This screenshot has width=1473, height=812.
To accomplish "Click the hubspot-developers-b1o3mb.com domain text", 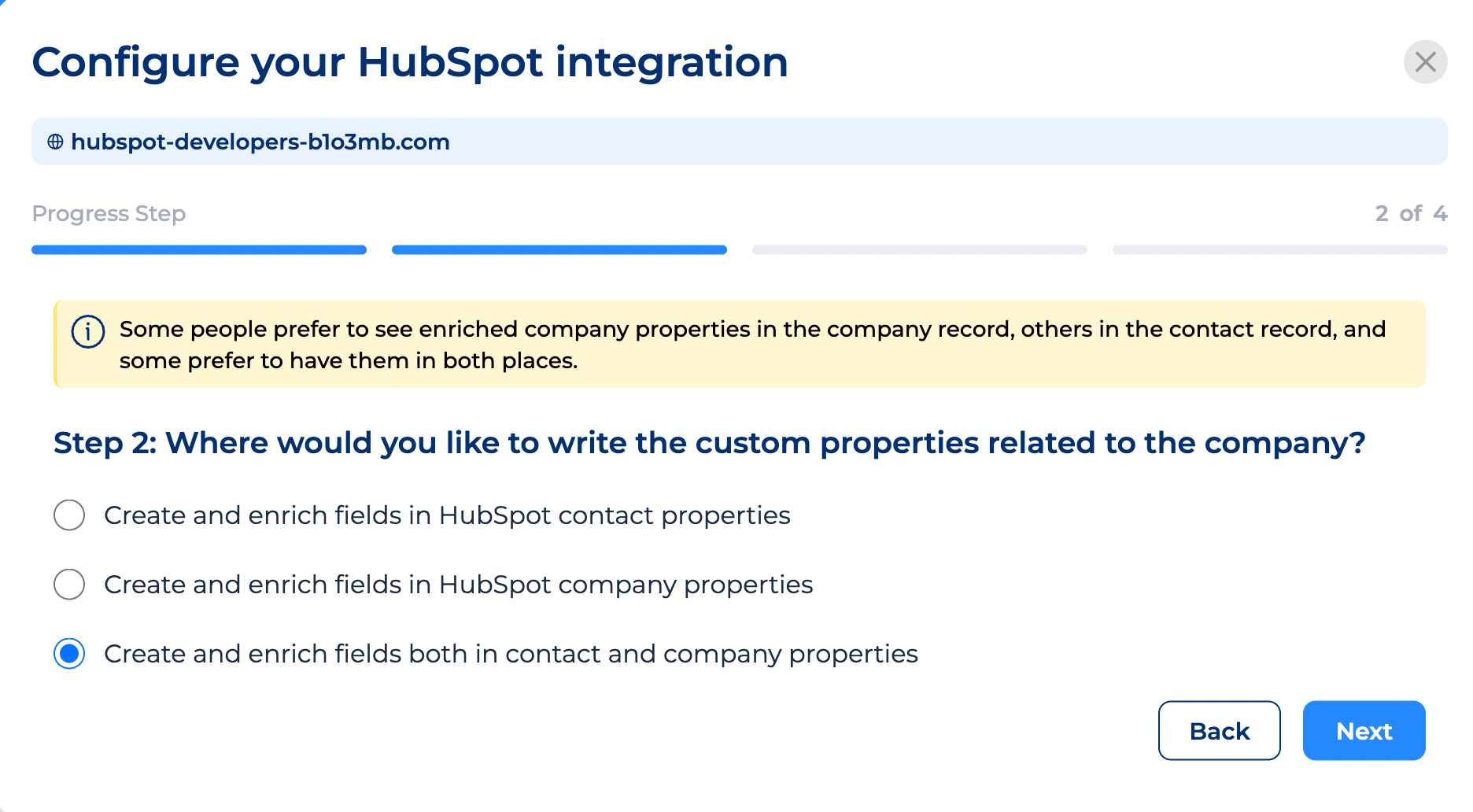I will [260, 142].
